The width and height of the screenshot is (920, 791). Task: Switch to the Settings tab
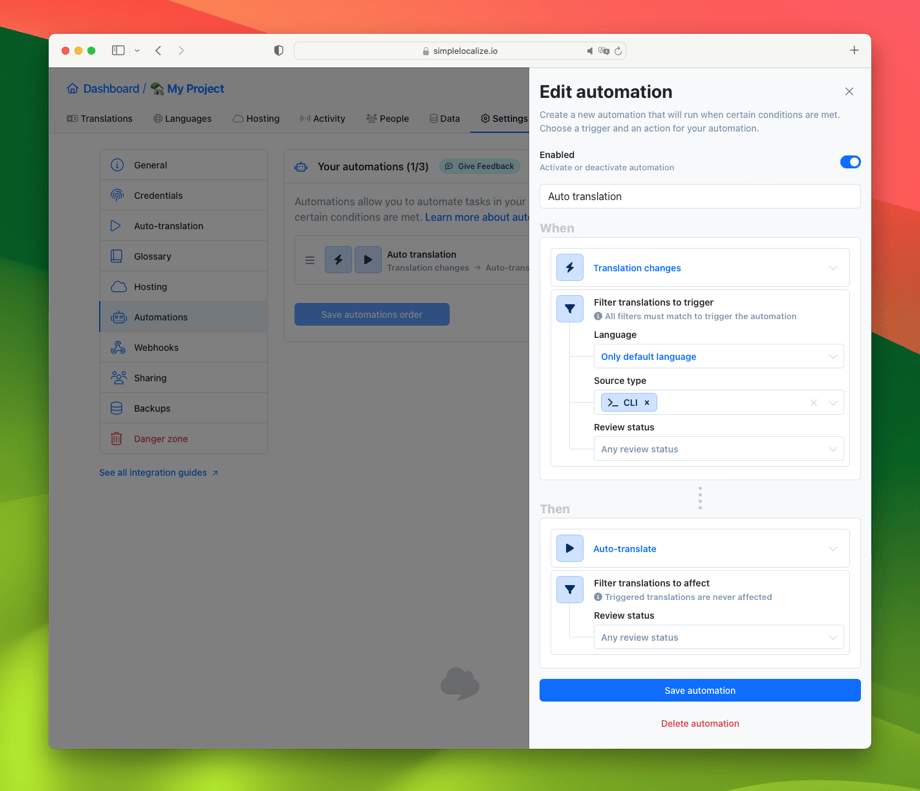pyautogui.click(x=503, y=119)
